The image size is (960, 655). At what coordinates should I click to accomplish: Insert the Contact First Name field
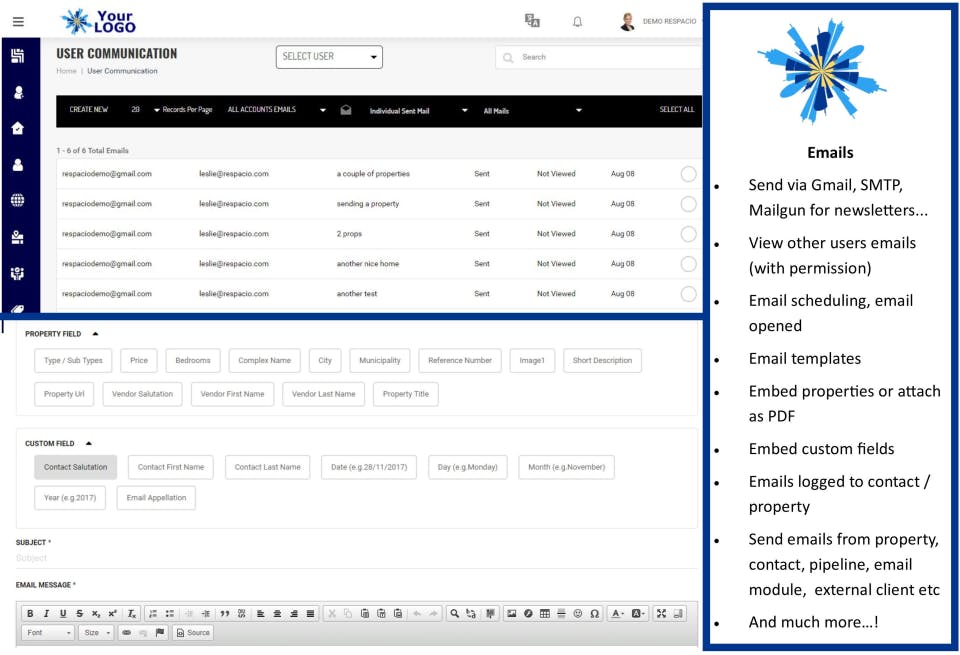click(x=171, y=467)
